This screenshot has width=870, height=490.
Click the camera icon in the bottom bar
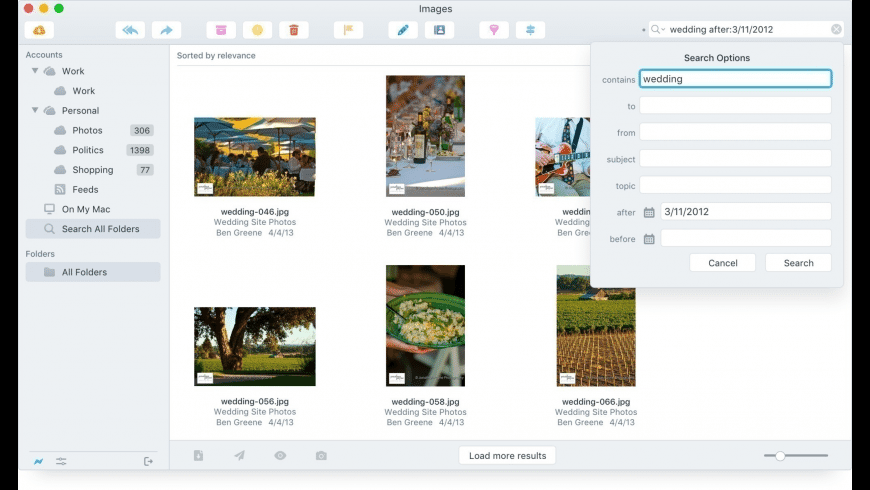(321, 456)
